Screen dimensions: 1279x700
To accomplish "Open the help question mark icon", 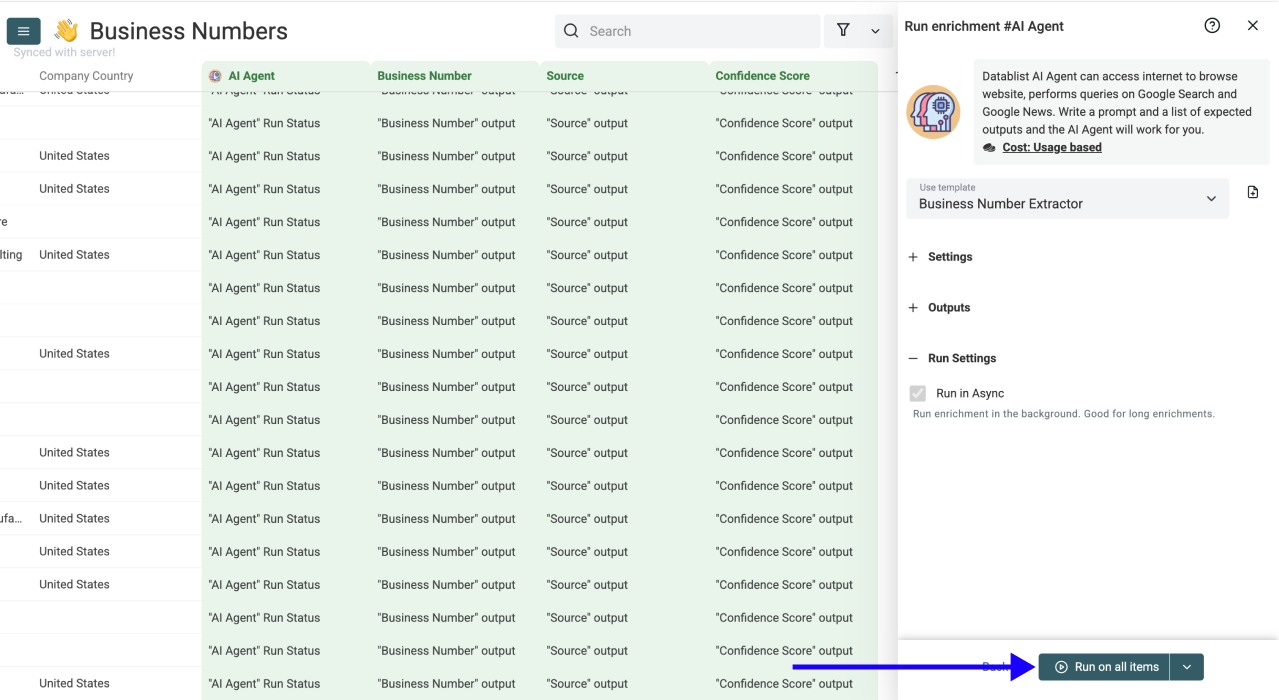I will click(x=1212, y=26).
